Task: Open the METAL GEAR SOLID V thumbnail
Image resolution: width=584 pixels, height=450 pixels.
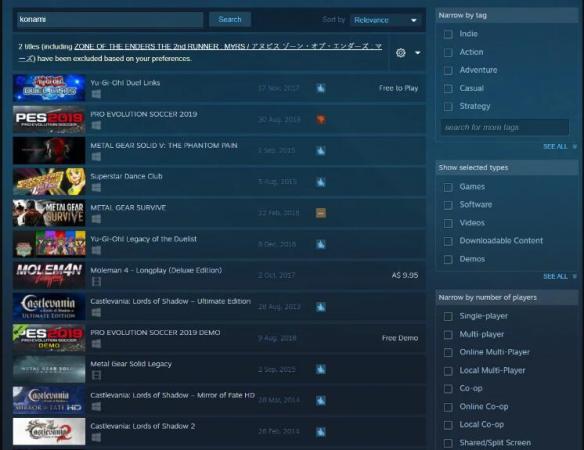Action: click(49, 150)
